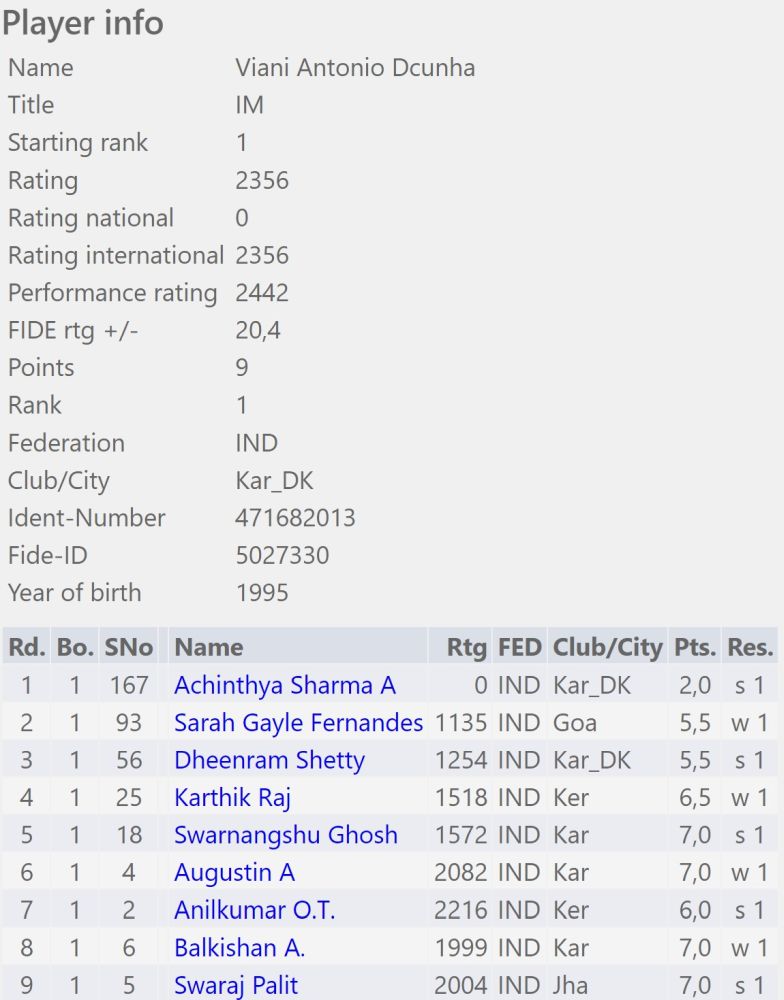Open Achinthya Sharma A player link
784x1000 pixels.
(285, 686)
